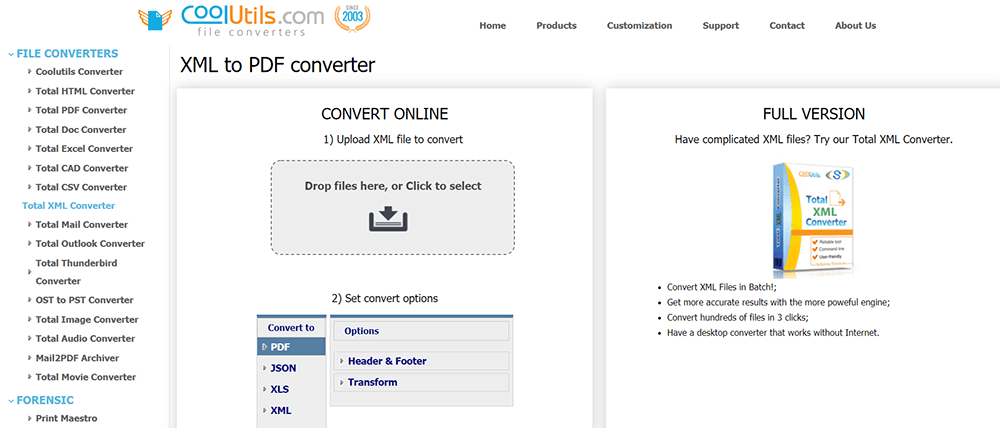Go to the Support menu item
The width and height of the screenshot is (1000, 428).
720,26
